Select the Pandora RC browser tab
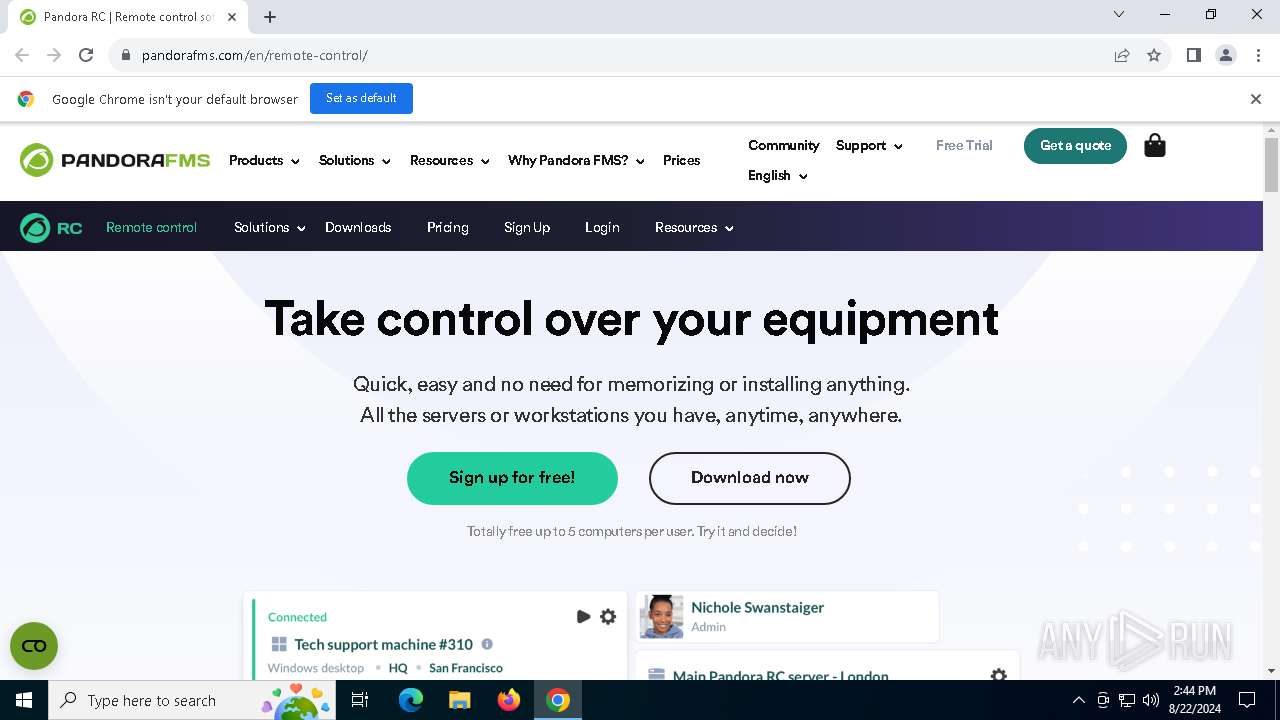1280x720 pixels. 128,17
